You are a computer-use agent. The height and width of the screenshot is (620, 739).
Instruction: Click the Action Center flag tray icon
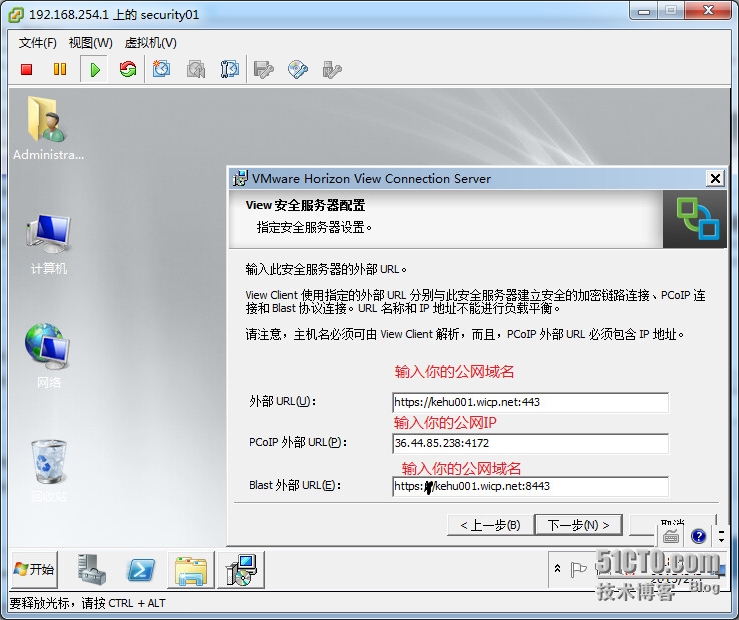point(578,570)
